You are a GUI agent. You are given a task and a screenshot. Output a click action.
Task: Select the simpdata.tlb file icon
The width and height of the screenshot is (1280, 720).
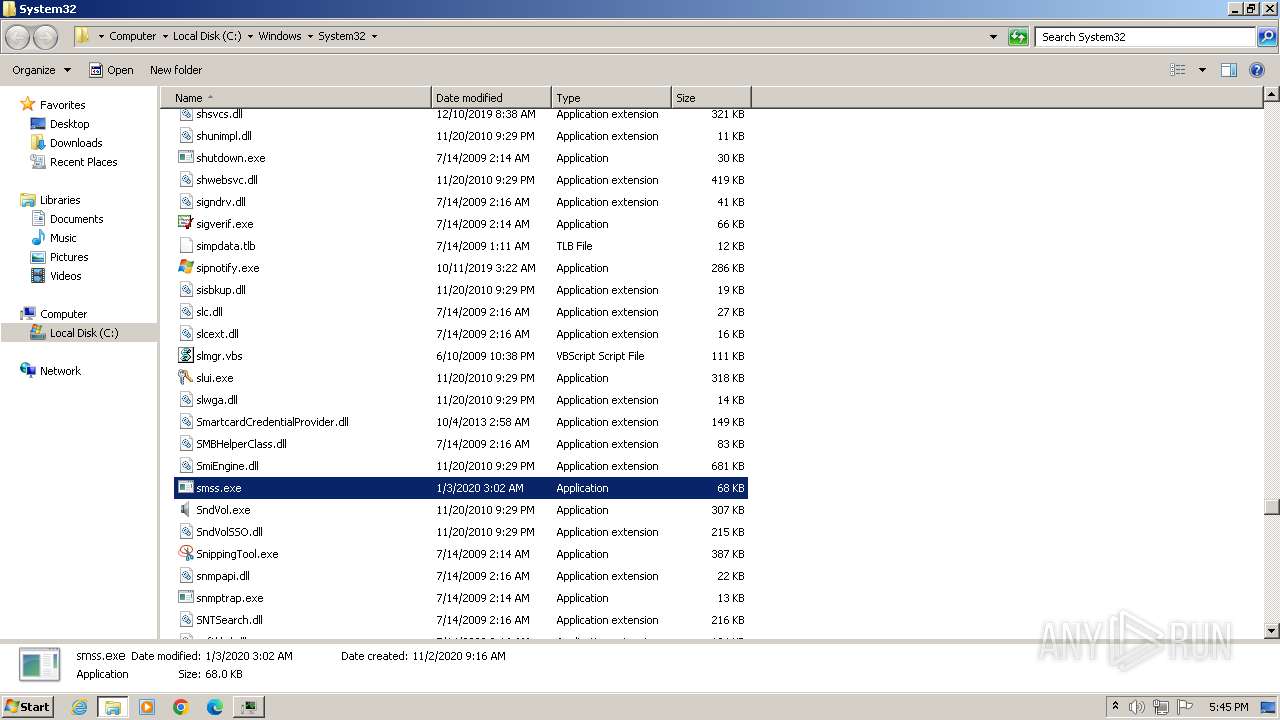point(185,246)
